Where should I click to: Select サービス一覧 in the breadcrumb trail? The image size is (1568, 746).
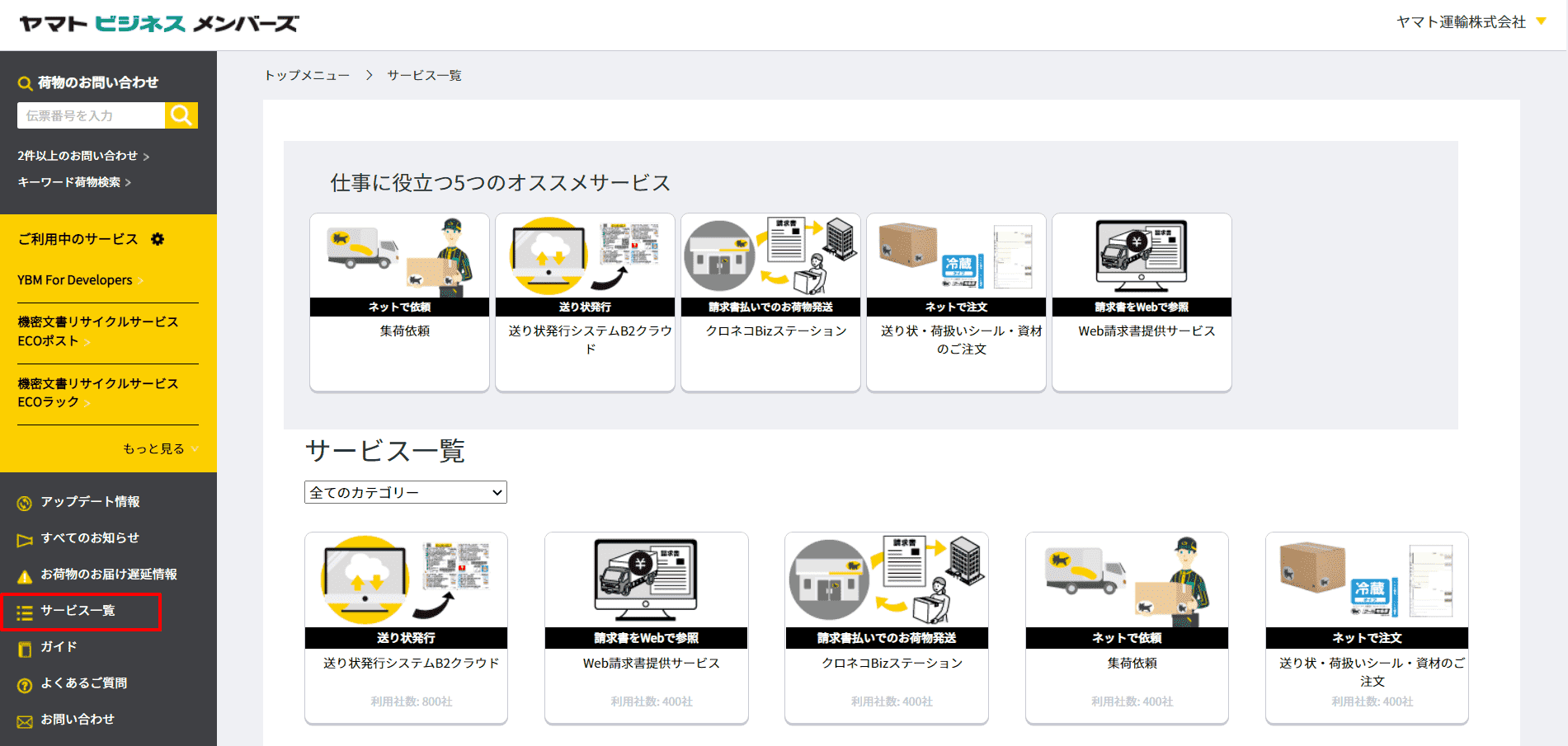tap(424, 74)
